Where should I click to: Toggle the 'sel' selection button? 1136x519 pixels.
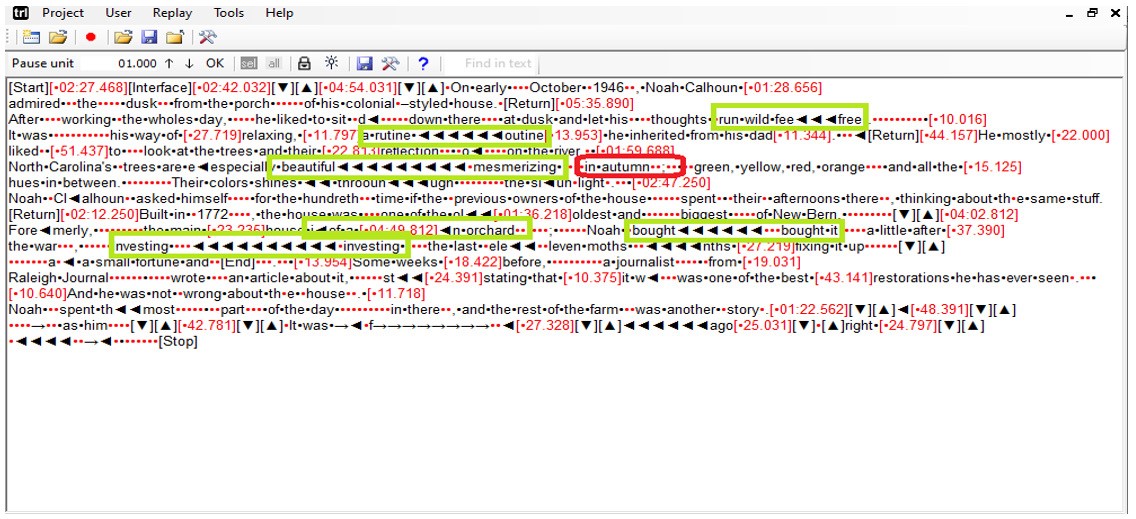pyautogui.click(x=248, y=63)
